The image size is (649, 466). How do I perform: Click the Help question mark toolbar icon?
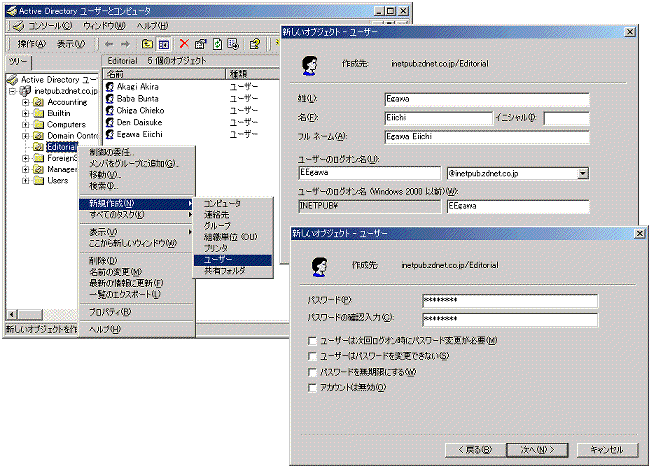[x=255, y=44]
